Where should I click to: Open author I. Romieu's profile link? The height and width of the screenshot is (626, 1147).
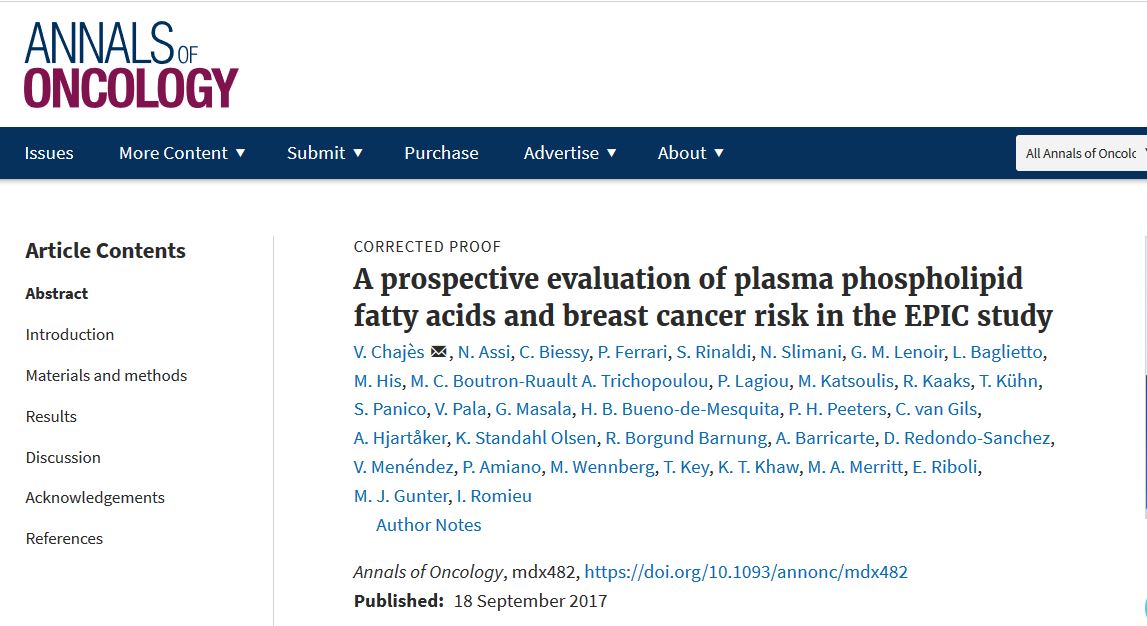click(x=494, y=496)
